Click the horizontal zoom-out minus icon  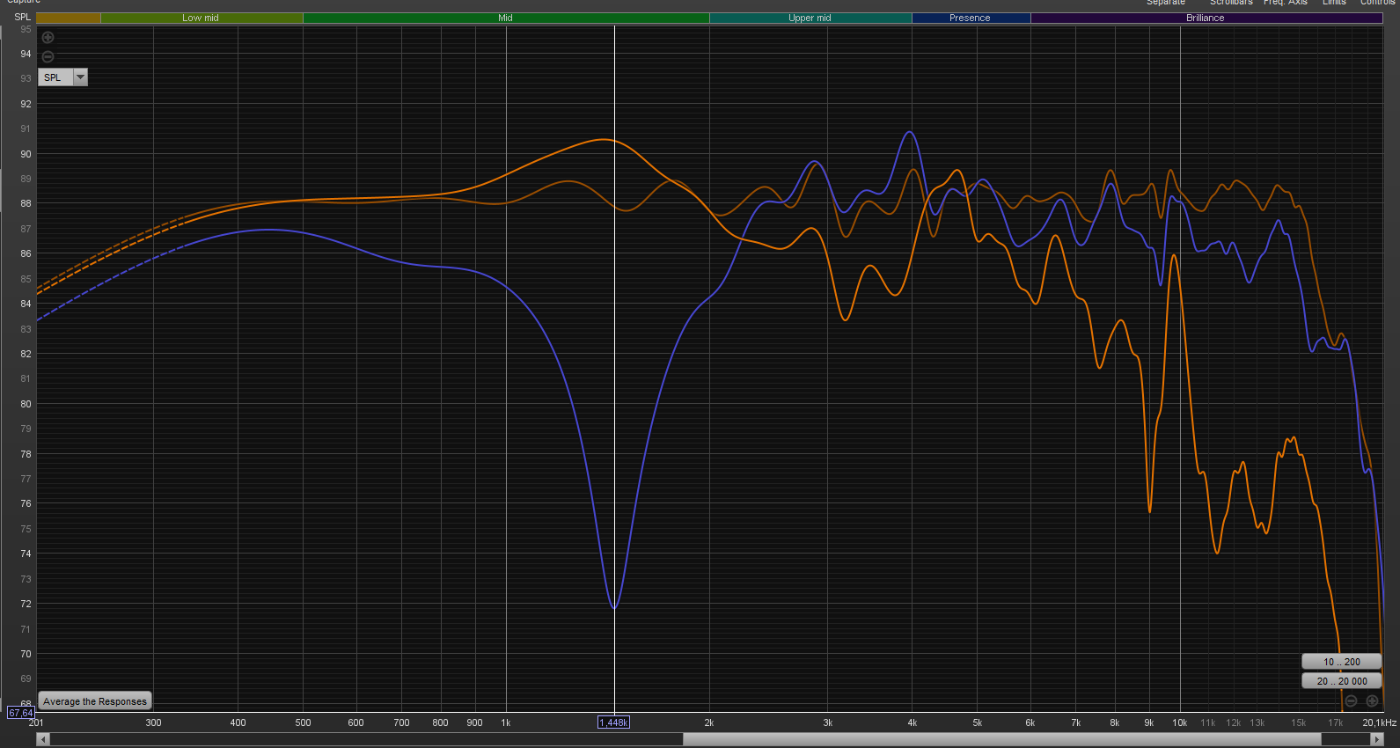point(1352,701)
